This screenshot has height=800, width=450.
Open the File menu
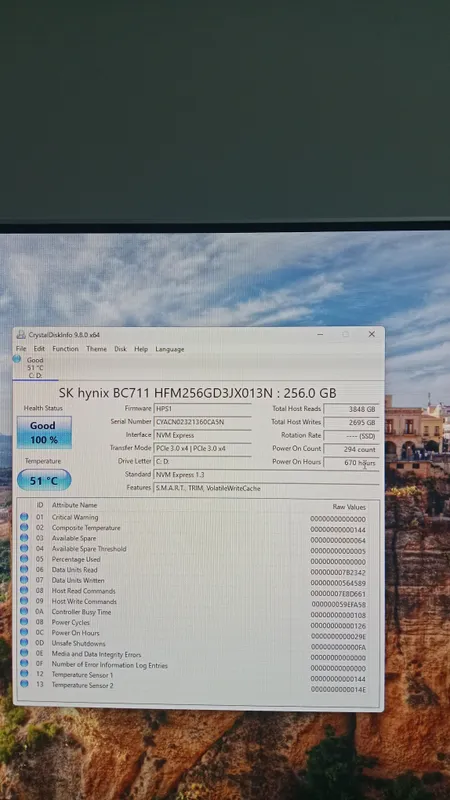[x=21, y=349]
